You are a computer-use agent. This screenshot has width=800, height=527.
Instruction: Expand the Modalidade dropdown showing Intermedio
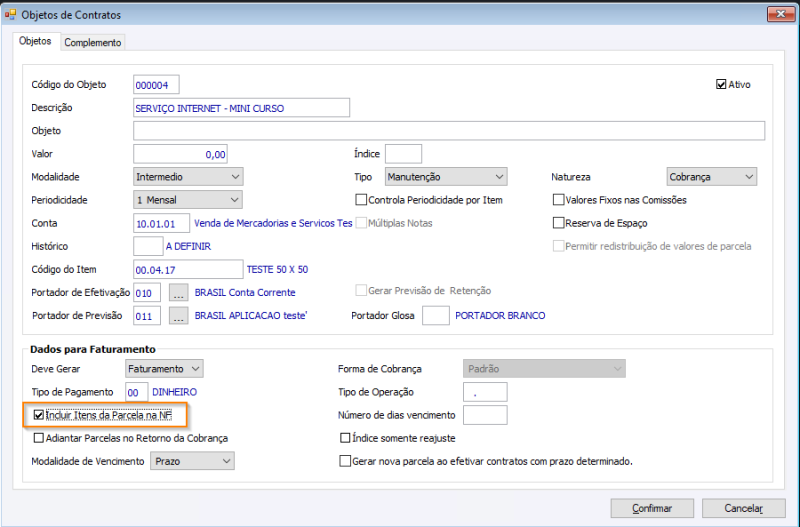coord(188,177)
